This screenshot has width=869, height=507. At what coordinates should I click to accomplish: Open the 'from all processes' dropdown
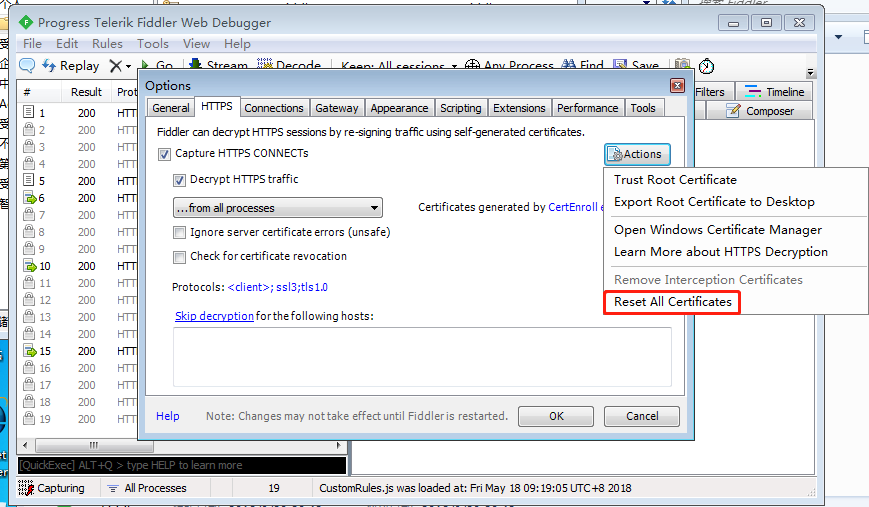278,208
